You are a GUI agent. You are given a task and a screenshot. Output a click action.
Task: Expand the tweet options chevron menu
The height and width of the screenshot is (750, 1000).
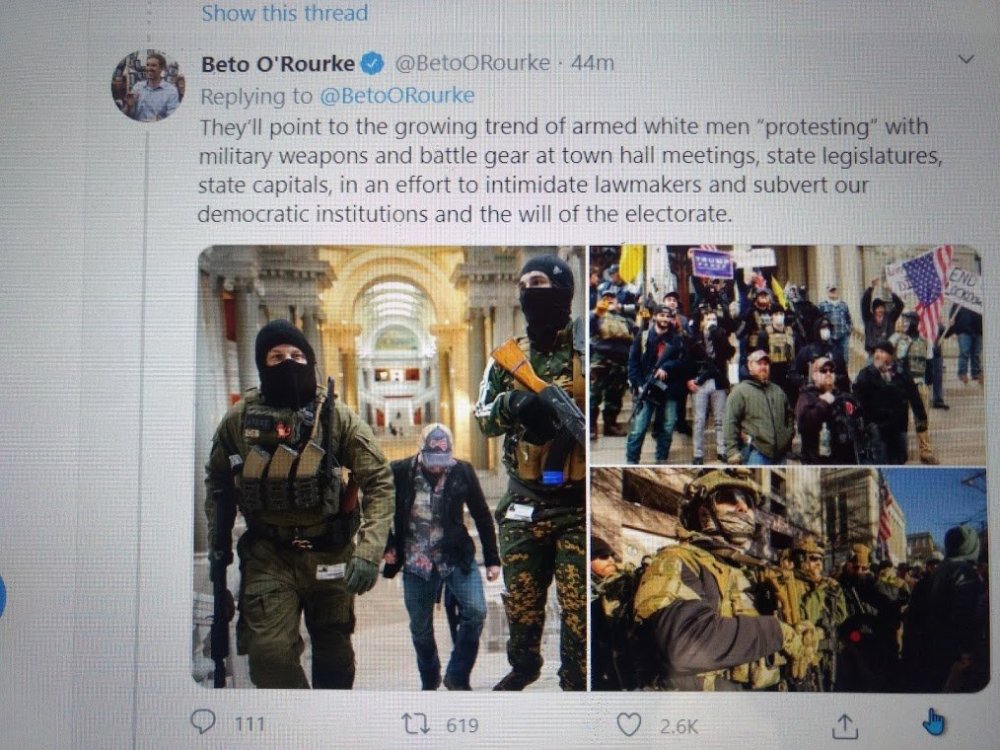pyautogui.click(x=966, y=59)
